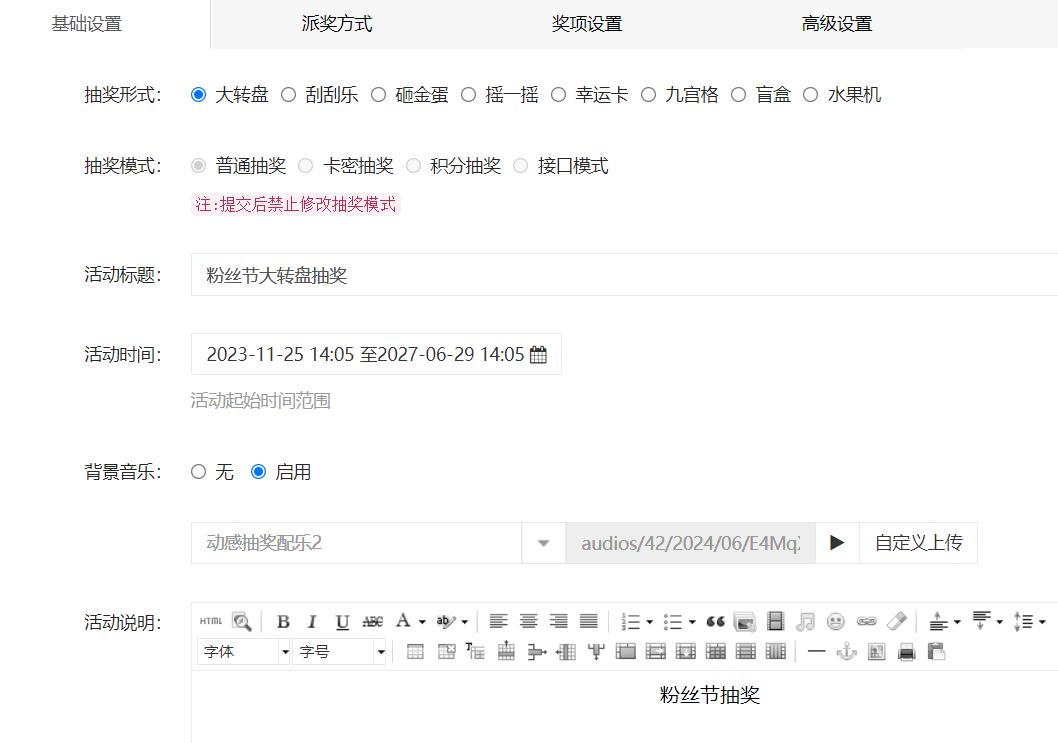This screenshot has height=743, width=1058.
Task: Switch to 基础设置 tab
Action: click(86, 24)
